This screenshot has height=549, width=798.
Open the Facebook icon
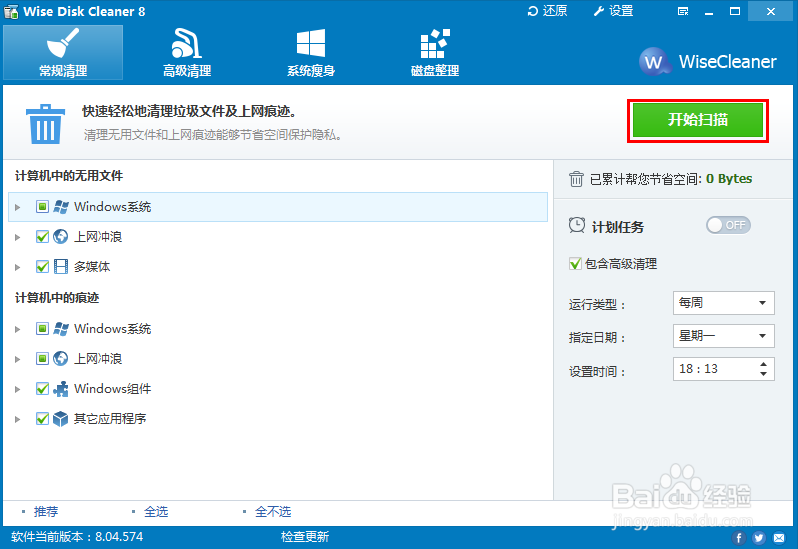739,538
